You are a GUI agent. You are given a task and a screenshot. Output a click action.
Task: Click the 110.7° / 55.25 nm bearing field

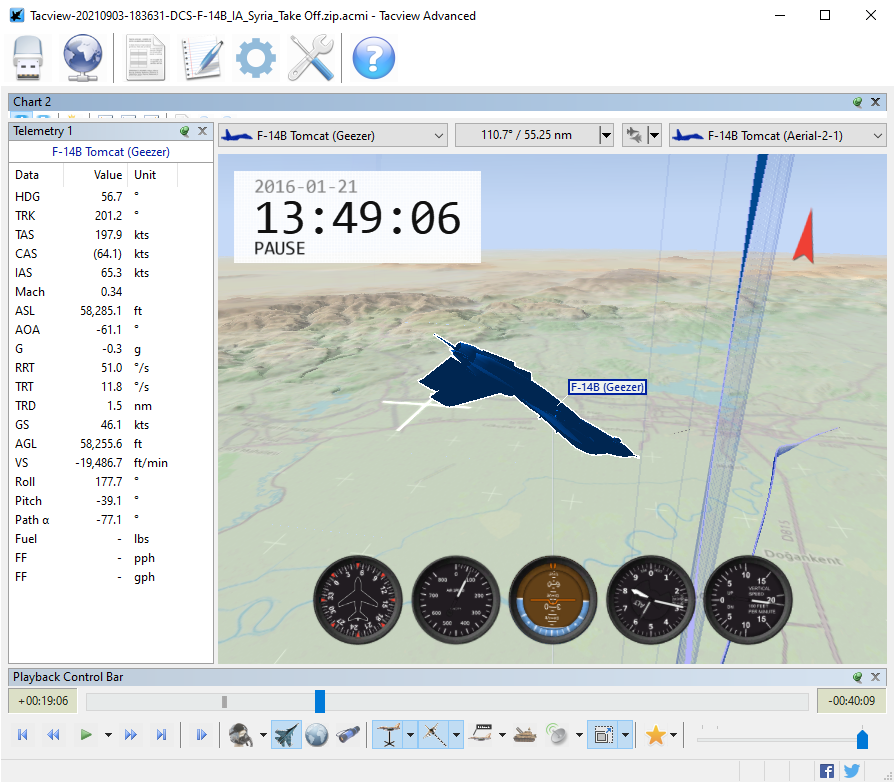526,135
